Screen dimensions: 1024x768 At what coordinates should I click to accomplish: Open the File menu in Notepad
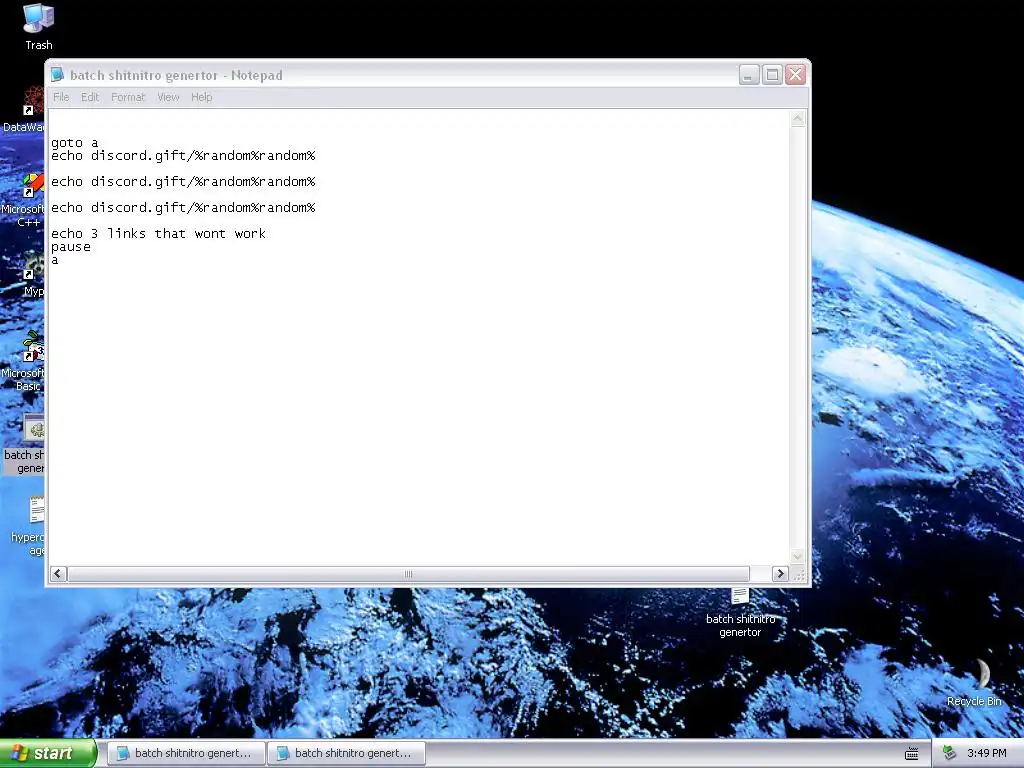pos(61,97)
